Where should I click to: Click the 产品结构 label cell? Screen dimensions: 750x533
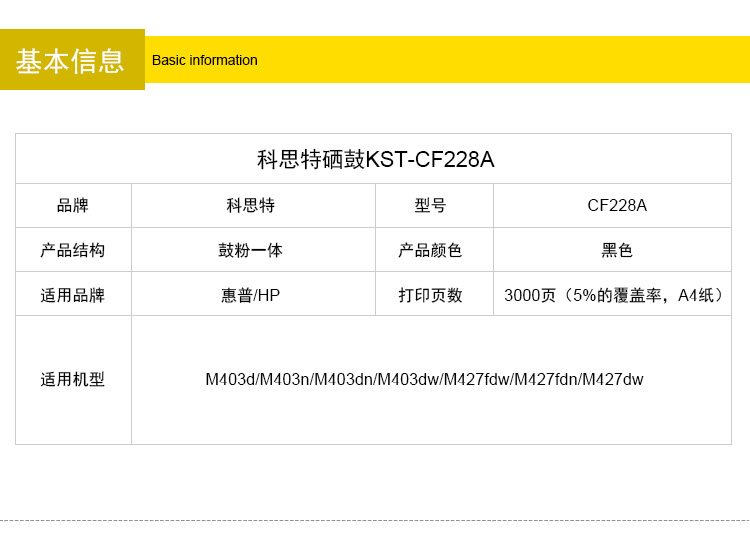point(73,250)
